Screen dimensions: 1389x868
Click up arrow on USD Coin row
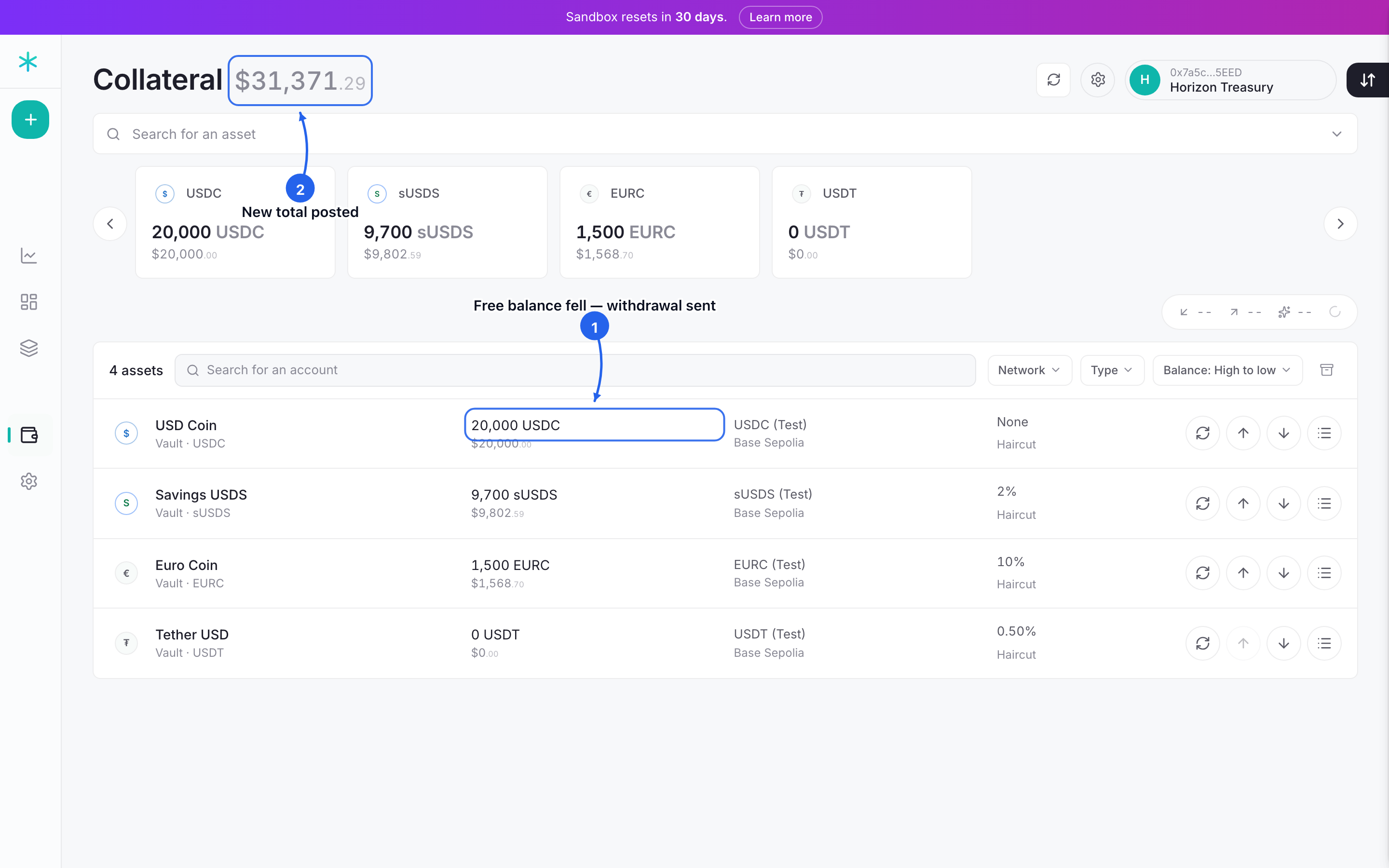coord(1243,433)
